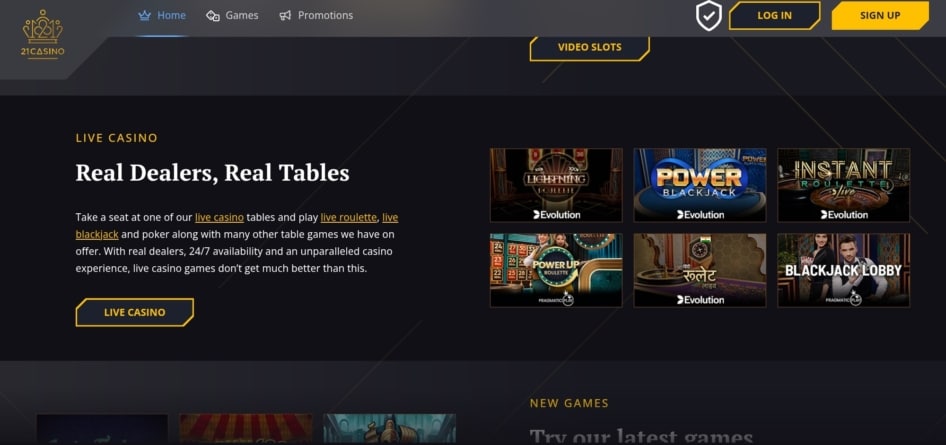Click the VIDEO SLOTS button

pos(589,48)
